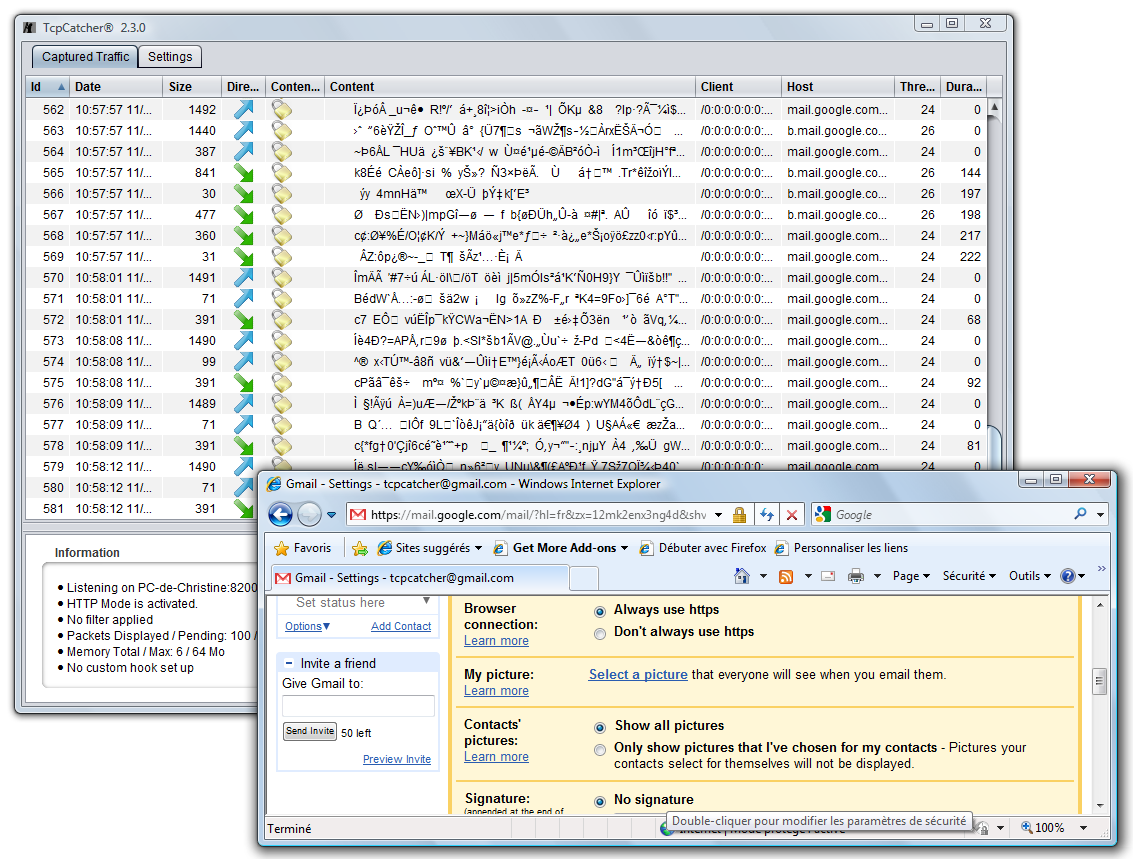Select the No signature radio button
Image resolution: width=1133 pixels, height=859 pixels.
600,801
